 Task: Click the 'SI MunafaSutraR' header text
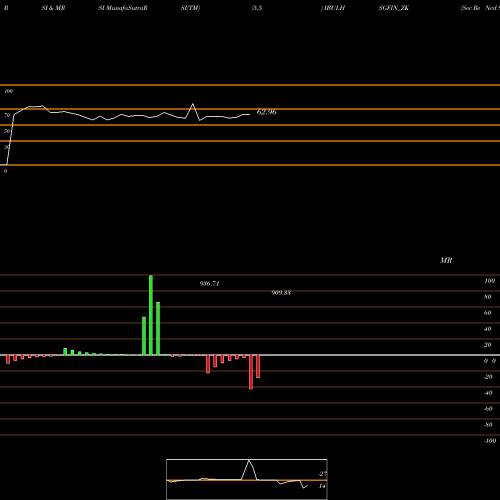point(123,8)
